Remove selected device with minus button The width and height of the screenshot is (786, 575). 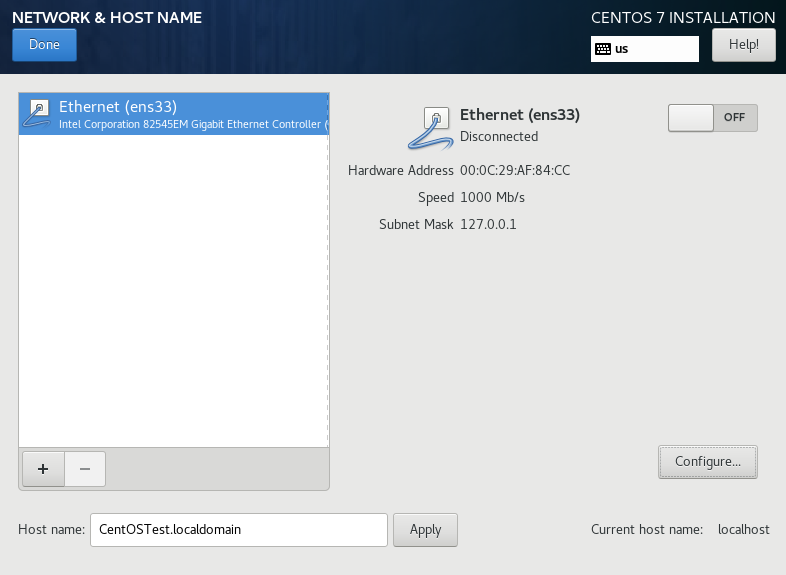click(x=85, y=469)
